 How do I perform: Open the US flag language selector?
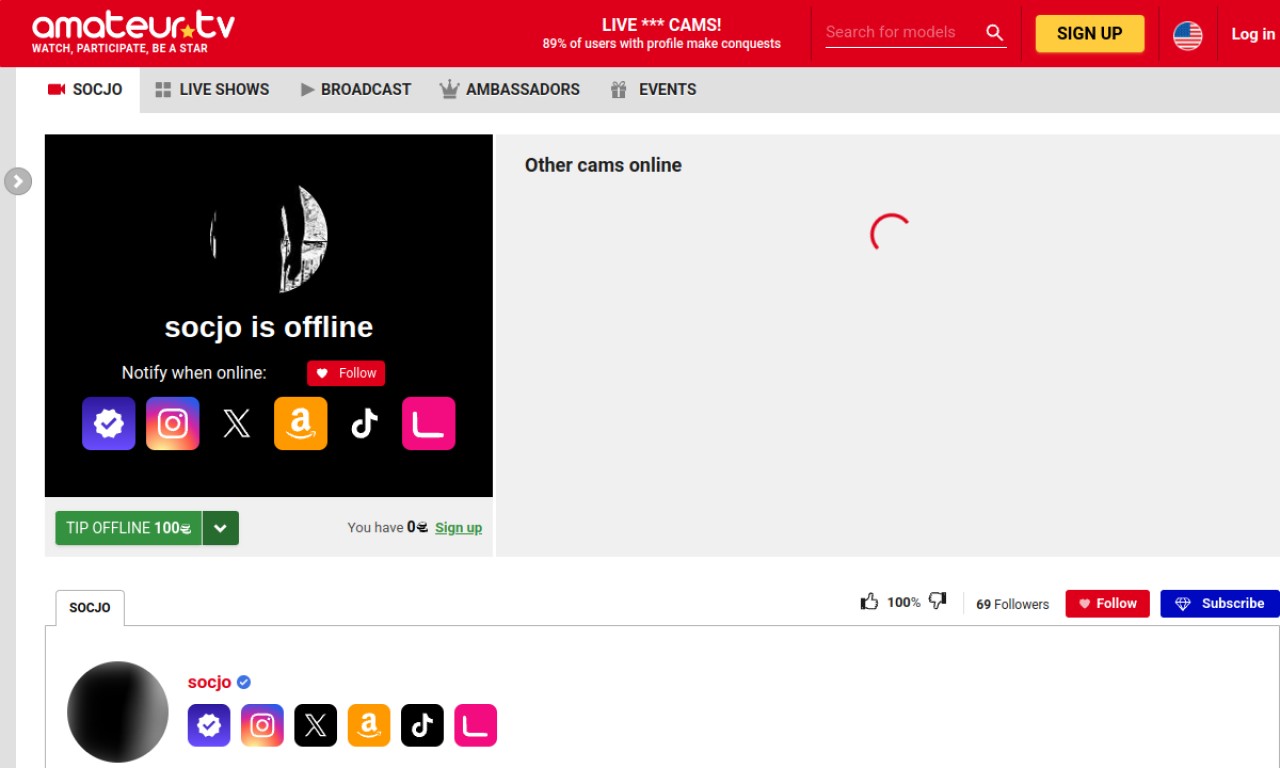tap(1187, 35)
